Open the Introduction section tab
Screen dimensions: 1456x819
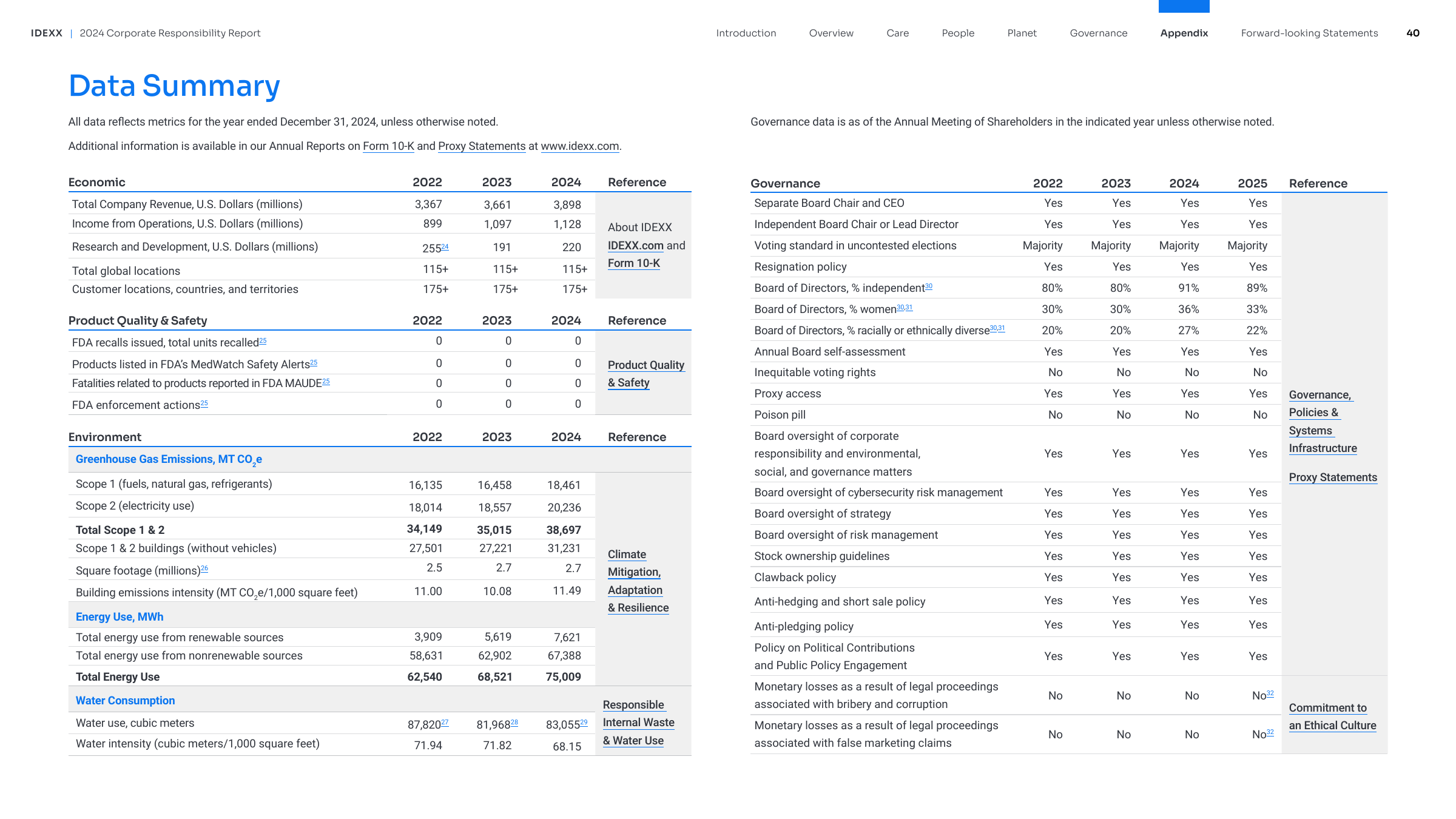tap(746, 33)
